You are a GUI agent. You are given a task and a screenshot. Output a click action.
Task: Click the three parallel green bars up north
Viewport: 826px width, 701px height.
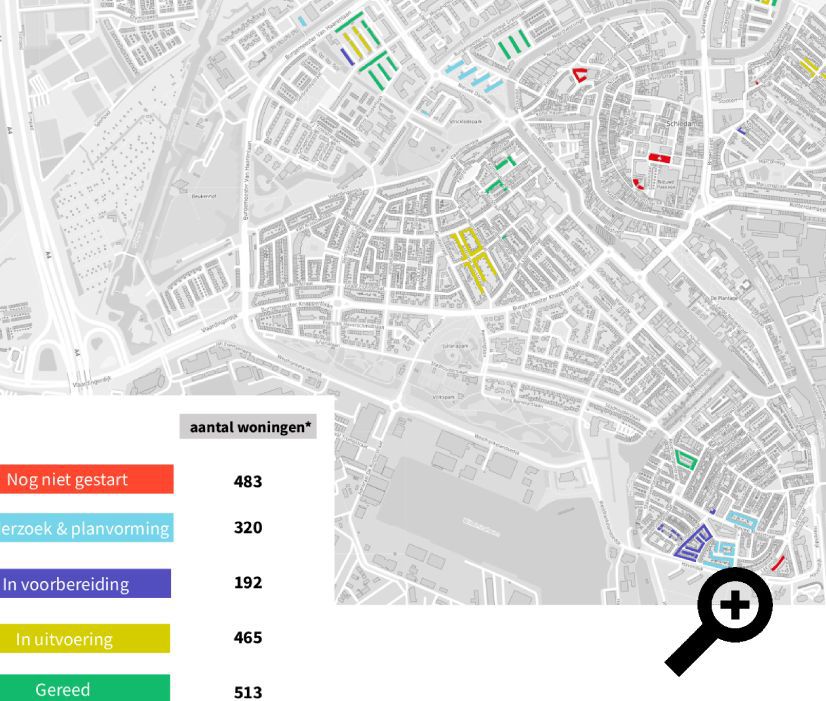coord(512,45)
